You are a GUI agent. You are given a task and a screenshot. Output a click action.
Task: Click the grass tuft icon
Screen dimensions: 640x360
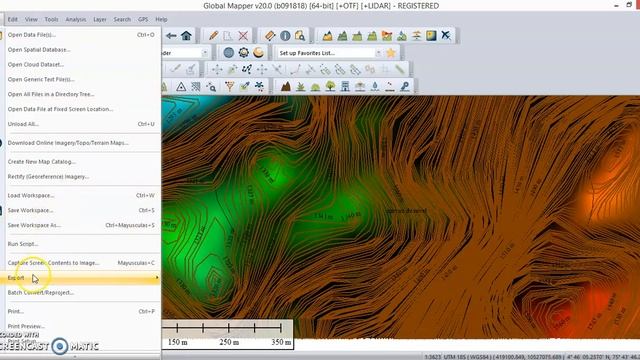(x=301, y=87)
